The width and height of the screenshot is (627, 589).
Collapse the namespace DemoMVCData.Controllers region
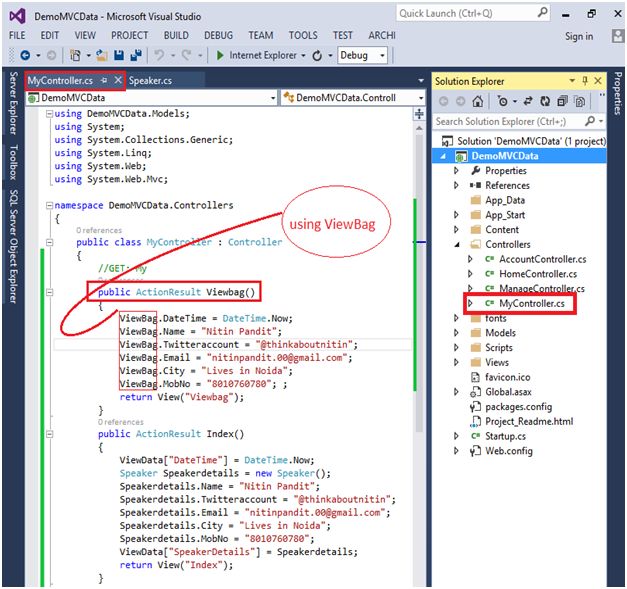pyautogui.click(x=49, y=206)
